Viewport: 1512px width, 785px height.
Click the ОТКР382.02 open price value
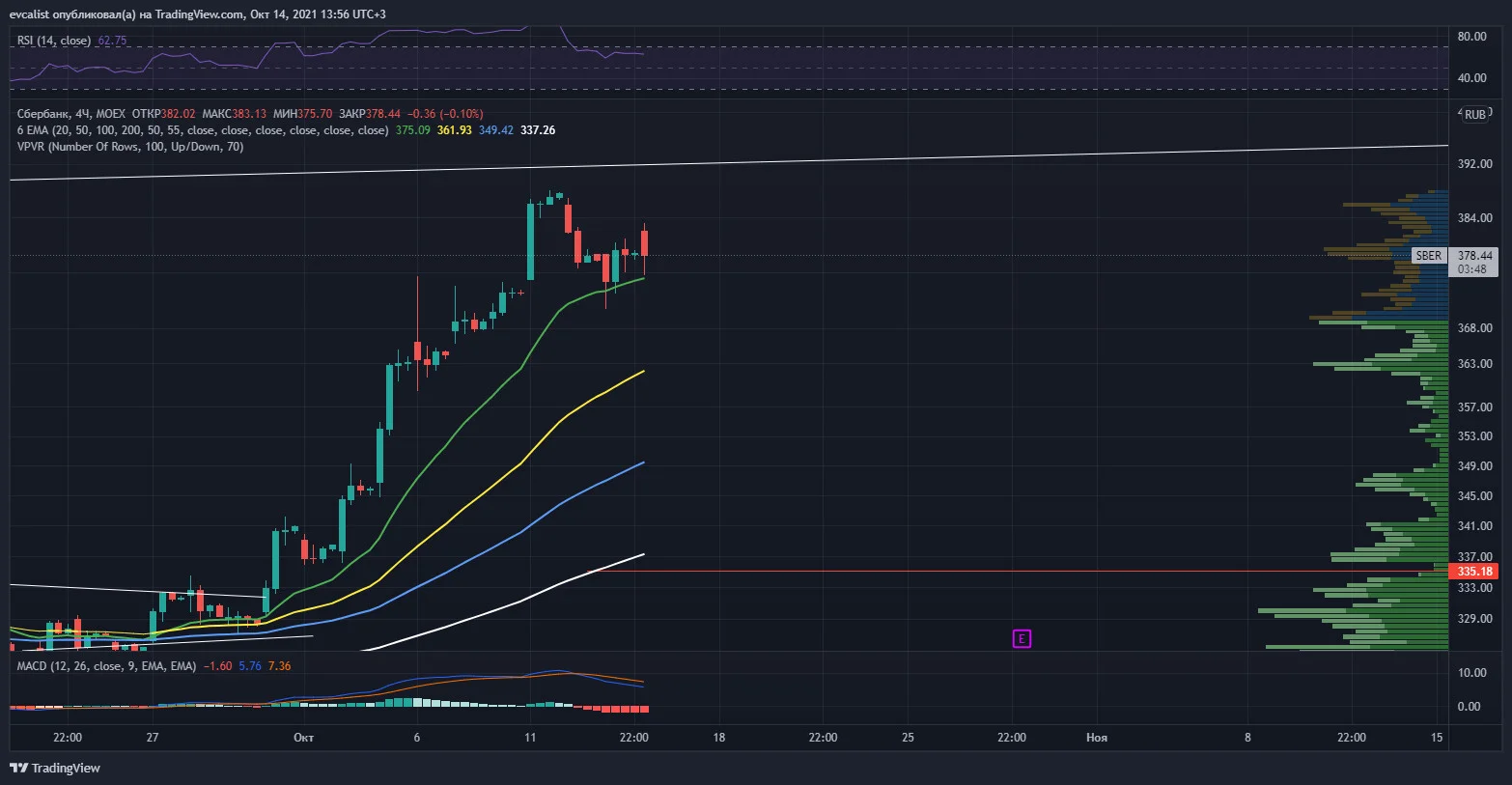point(163,114)
